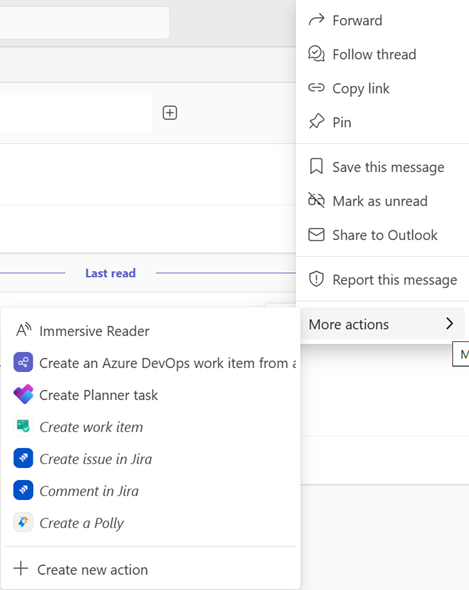The height and width of the screenshot is (590, 469).
Task: Click the Save this message bookmark icon
Action: [x=316, y=166]
